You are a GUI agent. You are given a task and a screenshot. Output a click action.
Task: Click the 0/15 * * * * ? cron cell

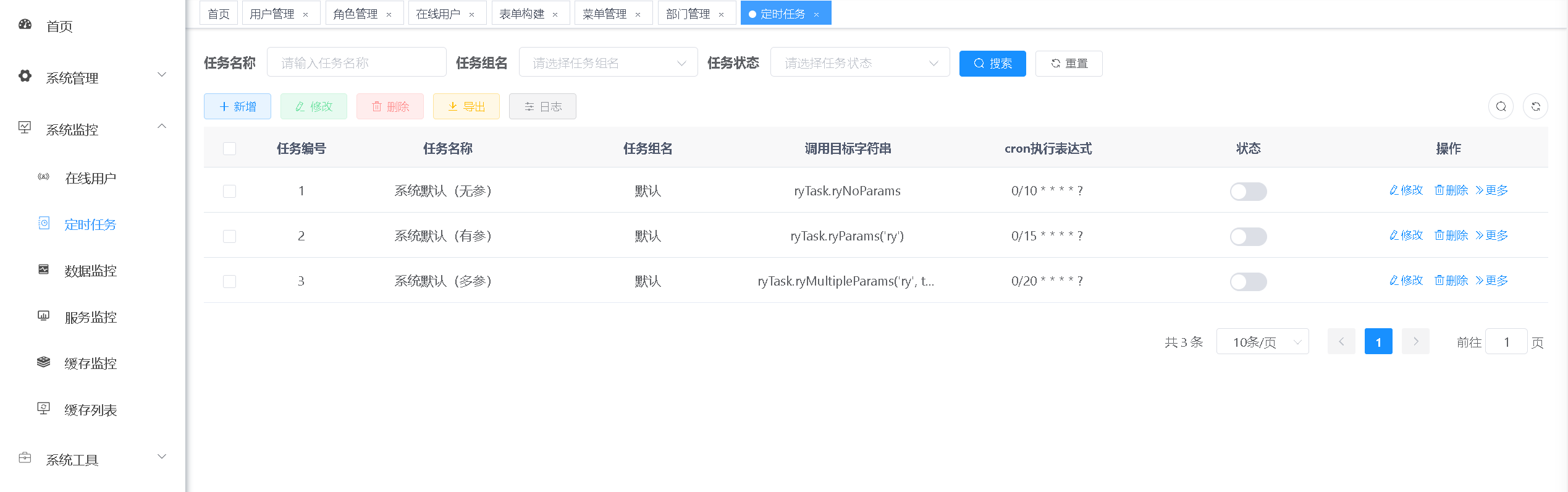tap(1047, 236)
